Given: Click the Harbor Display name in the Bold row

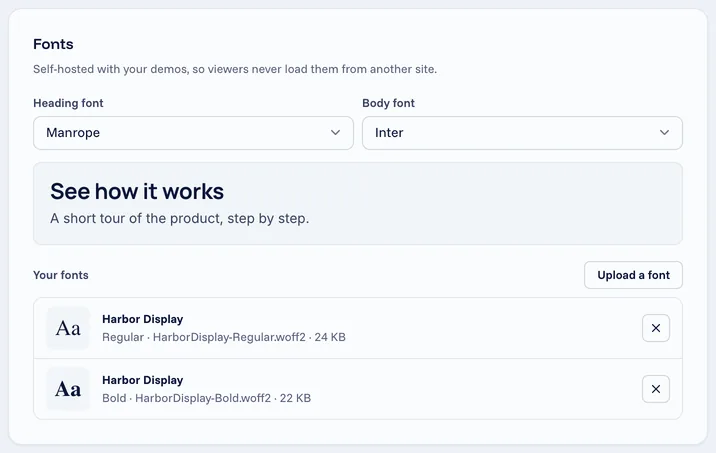Looking at the screenshot, I should coord(142,380).
